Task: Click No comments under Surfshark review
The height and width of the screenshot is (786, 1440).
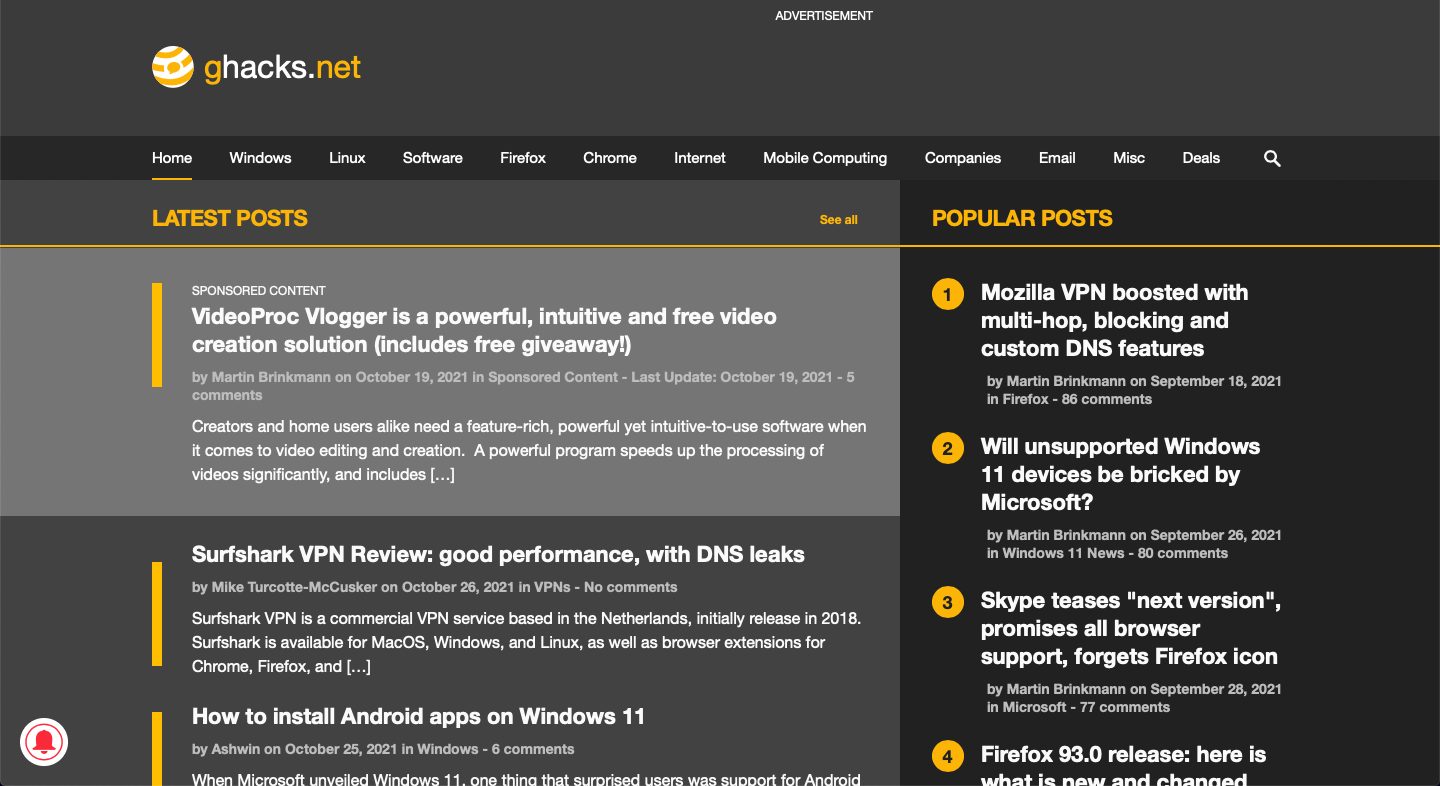Action: coord(631,587)
